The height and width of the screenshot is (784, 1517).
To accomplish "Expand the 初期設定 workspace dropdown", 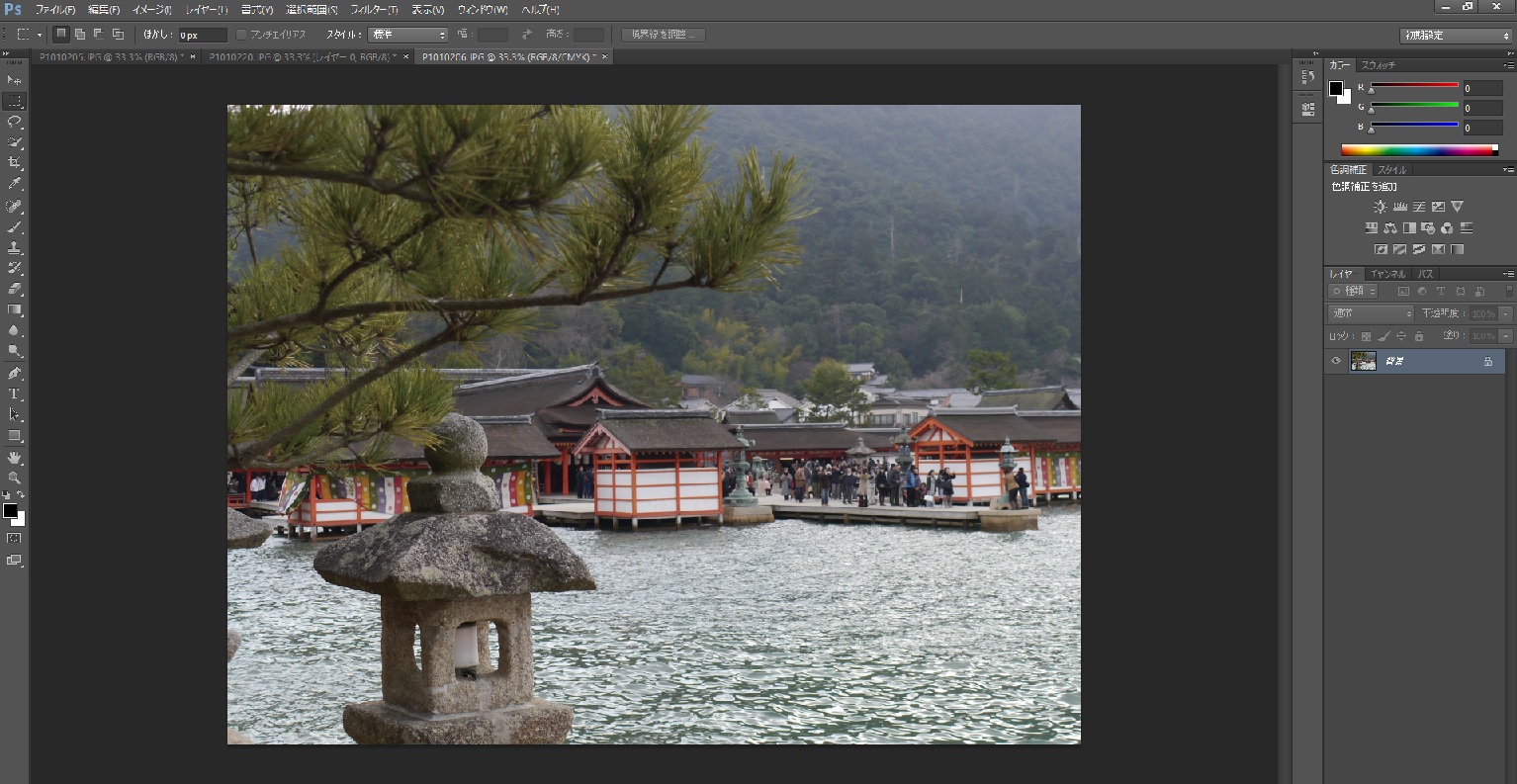I will point(1455,36).
